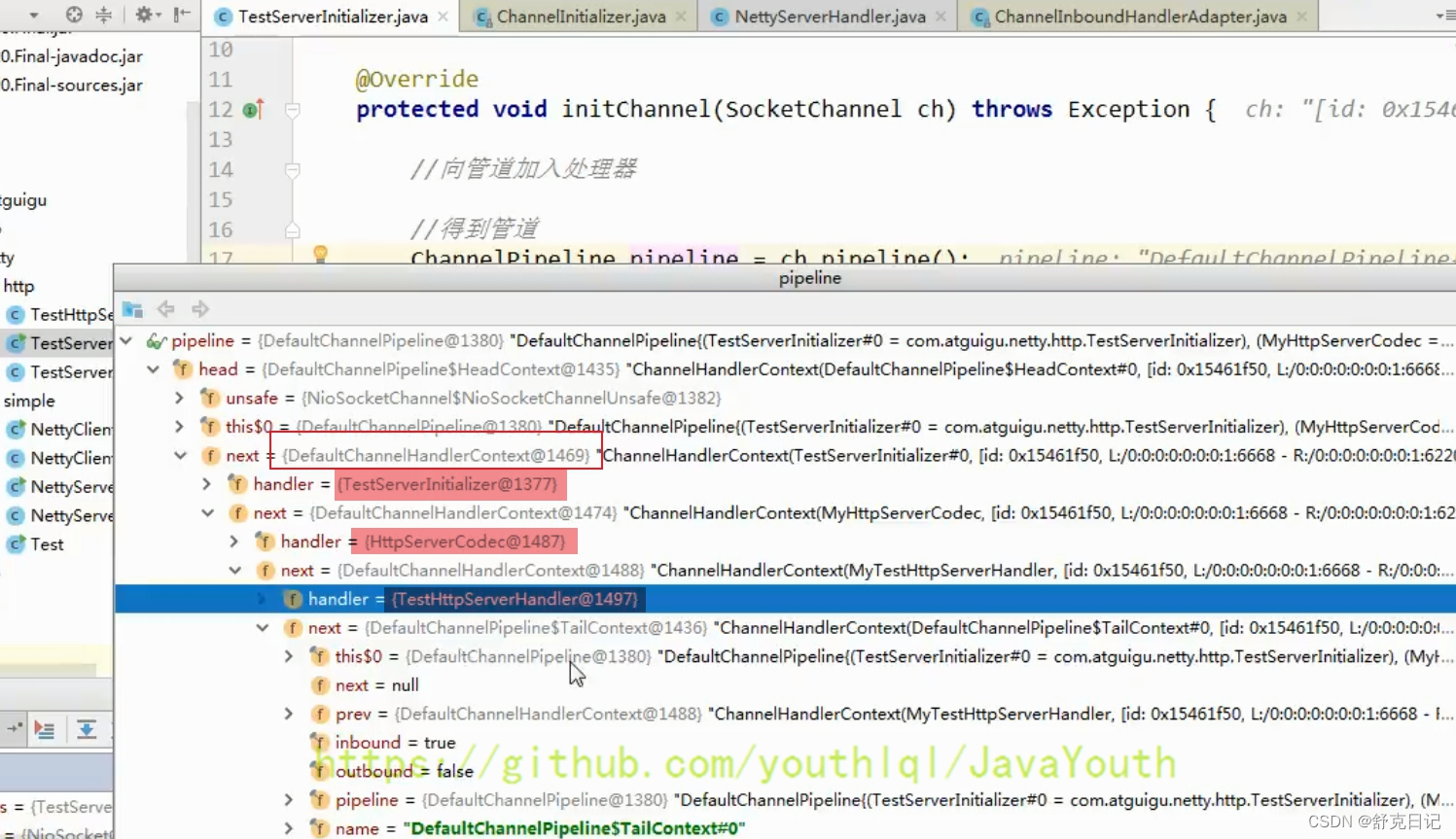Viewport: 1456px width, 839px height.
Task: Expand the name field node
Action: click(x=289, y=828)
